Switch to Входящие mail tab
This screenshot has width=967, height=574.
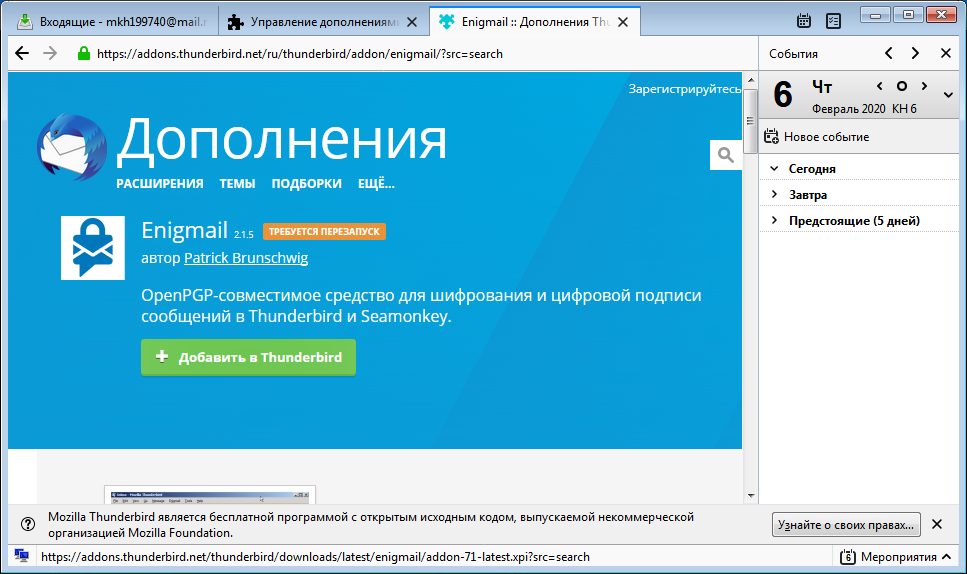pyautogui.click(x=112, y=22)
